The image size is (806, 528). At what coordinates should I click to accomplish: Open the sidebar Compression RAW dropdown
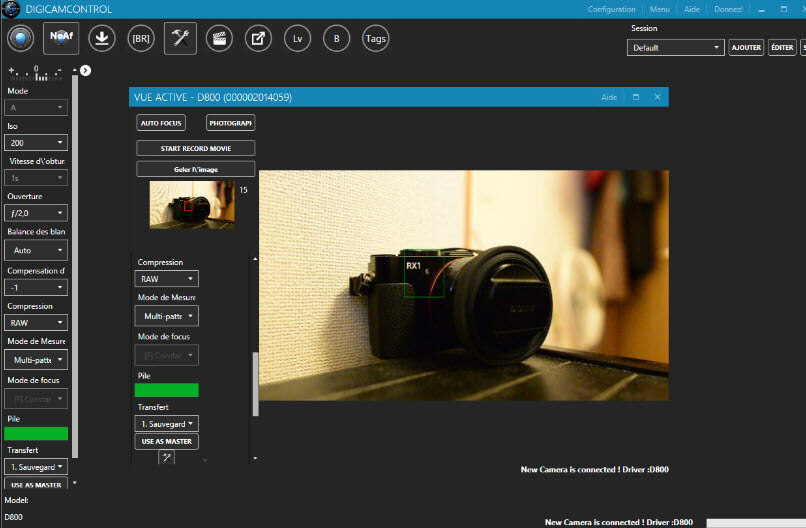[35, 323]
